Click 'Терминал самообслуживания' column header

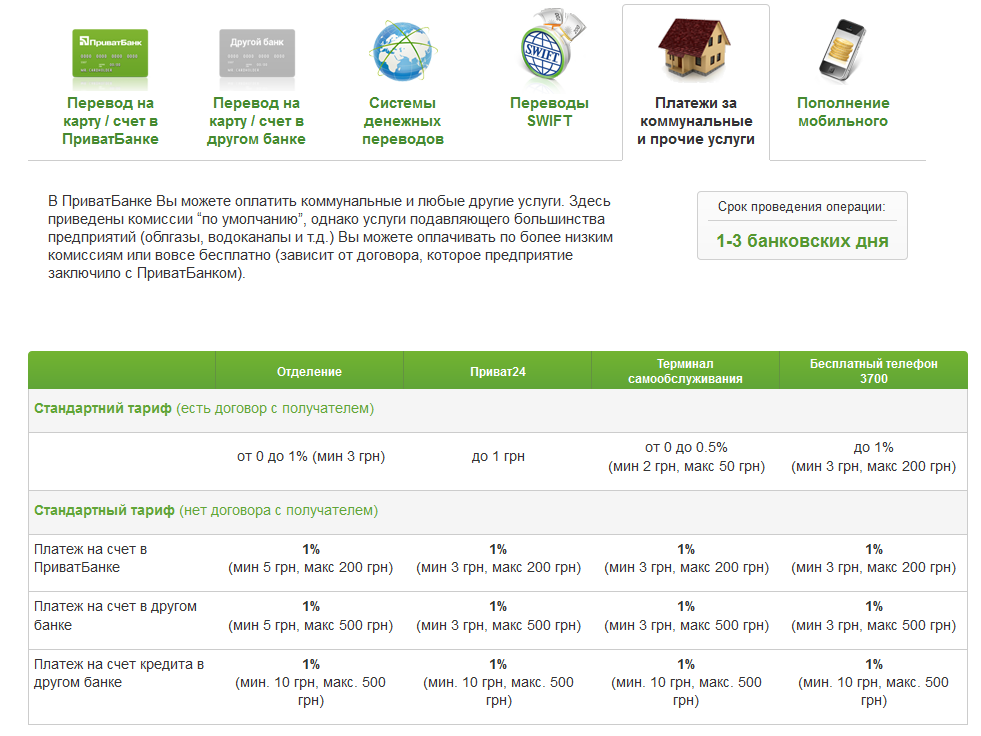pos(685,371)
